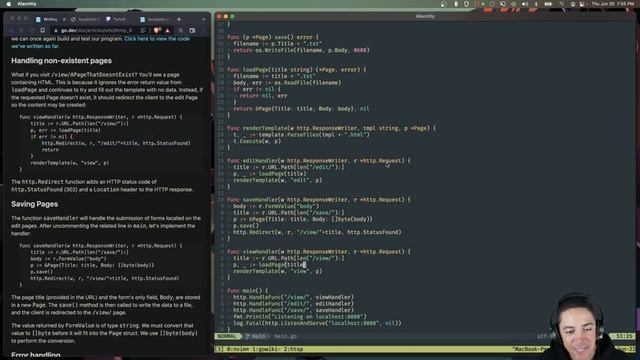Viewport: 640px width, 360px height.
Task: Click 't.Execute(w, p)' line in editor
Action: tap(257, 141)
